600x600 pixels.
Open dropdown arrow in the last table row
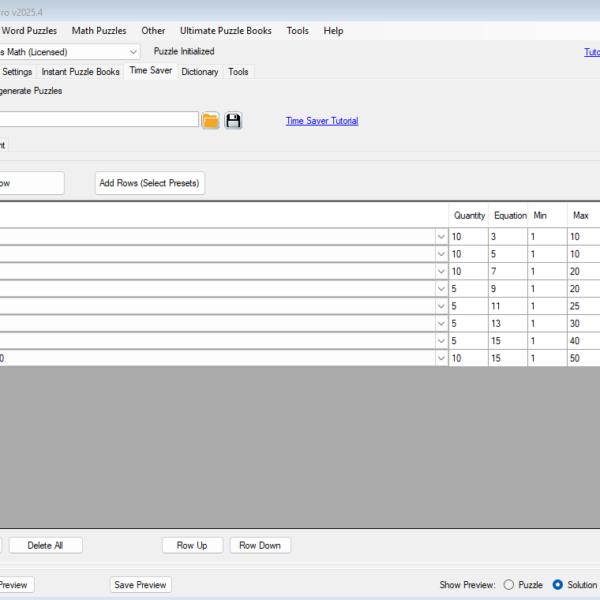442,358
